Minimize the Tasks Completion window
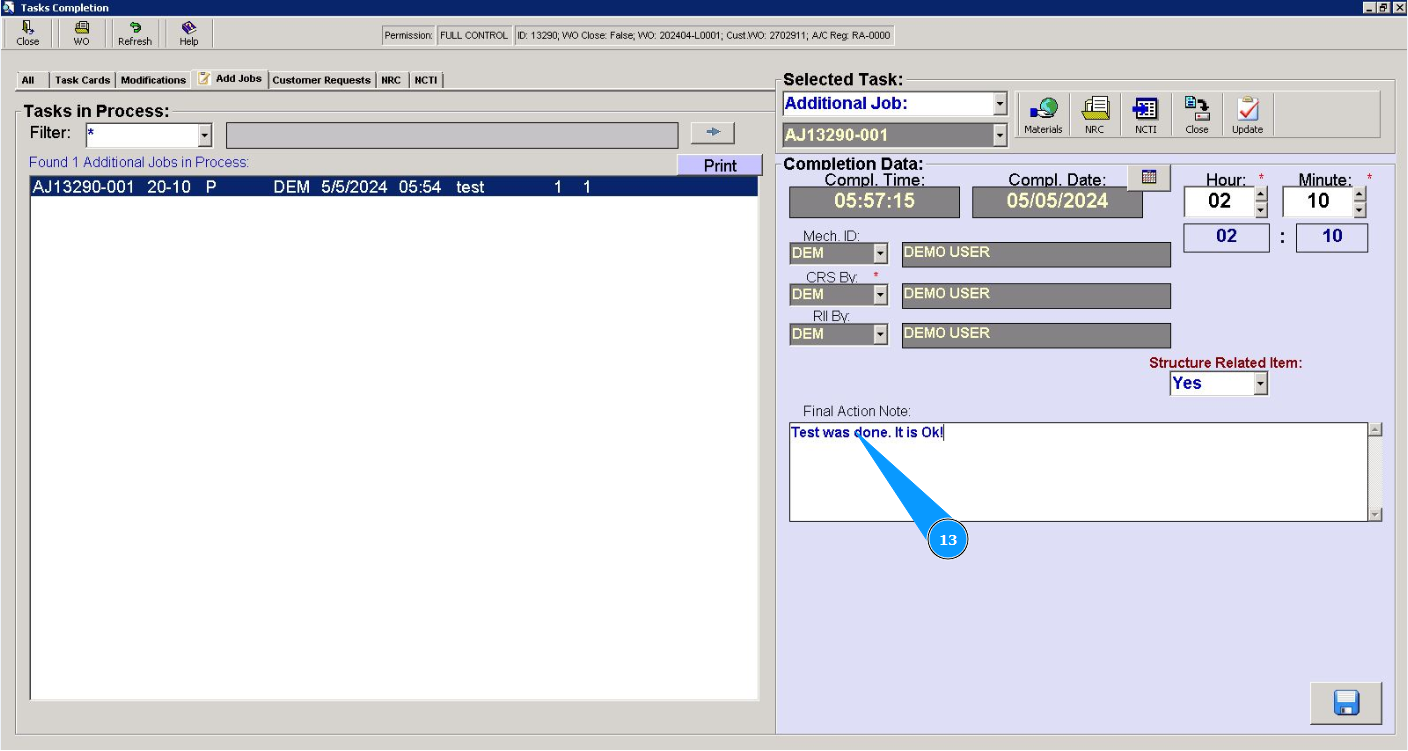 click(x=1368, y=7)
